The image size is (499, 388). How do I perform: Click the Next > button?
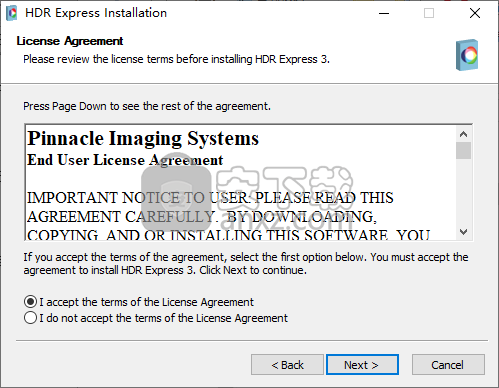[x=362, y=365]
